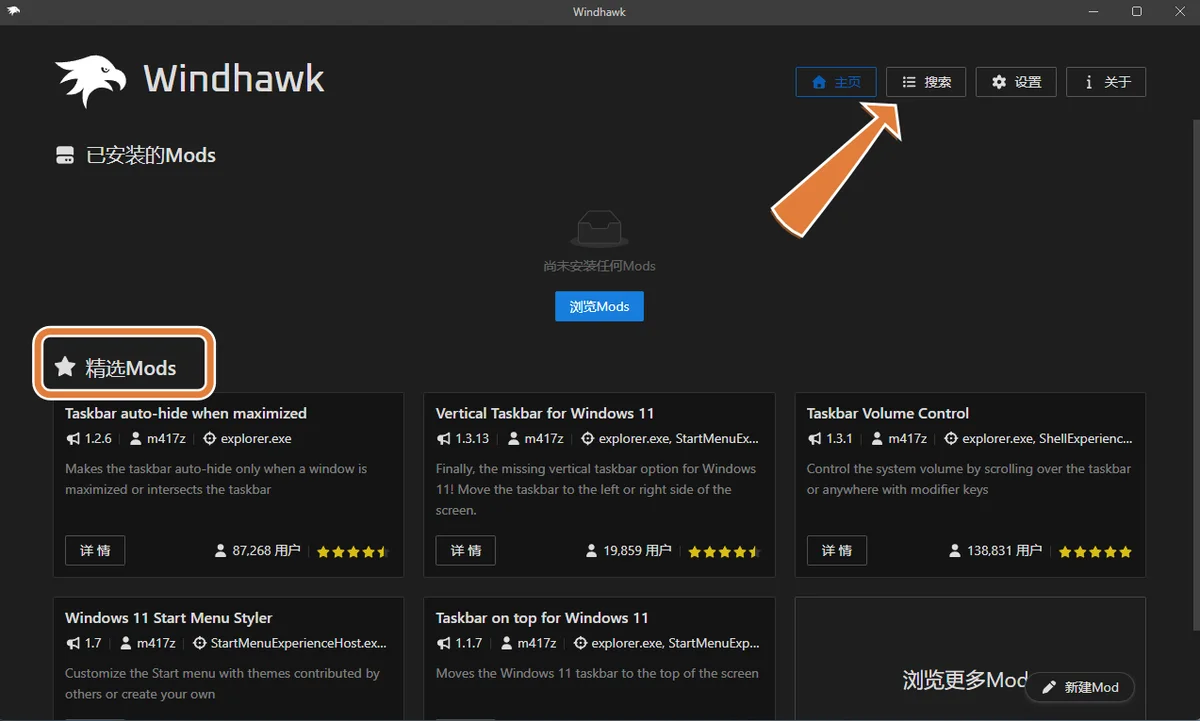Image resolution: width=1200 pixels, height=721 pixels.
Task: Click the 已安装的Mods heading
Action: click(x=151, y=156)
